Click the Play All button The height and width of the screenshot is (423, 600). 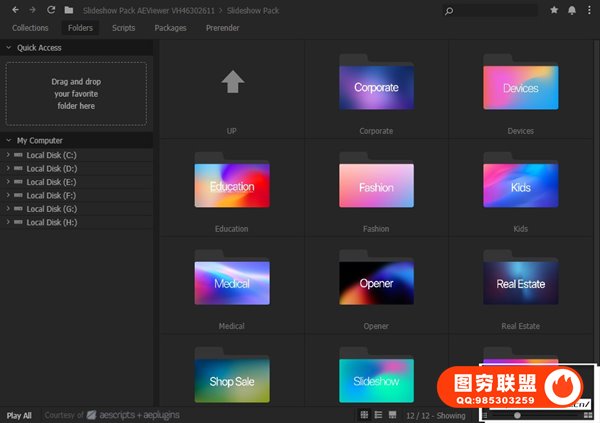pyautogui.click(x=19, y=415)
